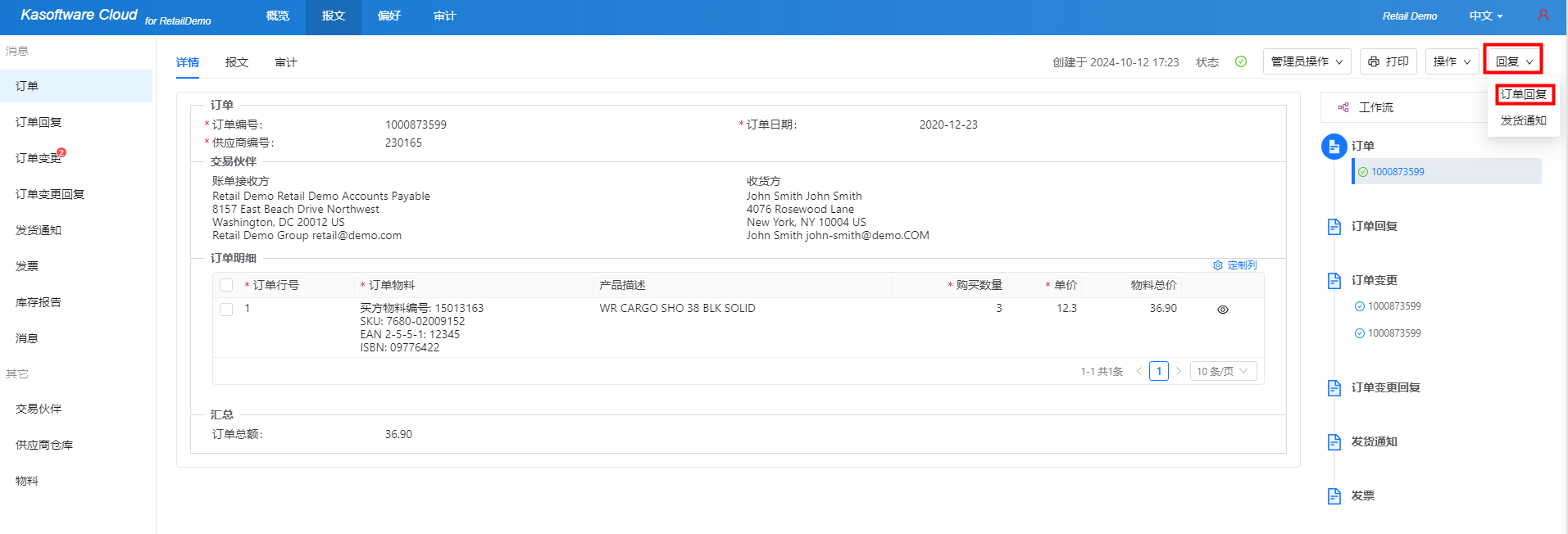Open the 操作 dropdown menu
This screenshot has width=1568, height=534.
[x=1452, y=61]
